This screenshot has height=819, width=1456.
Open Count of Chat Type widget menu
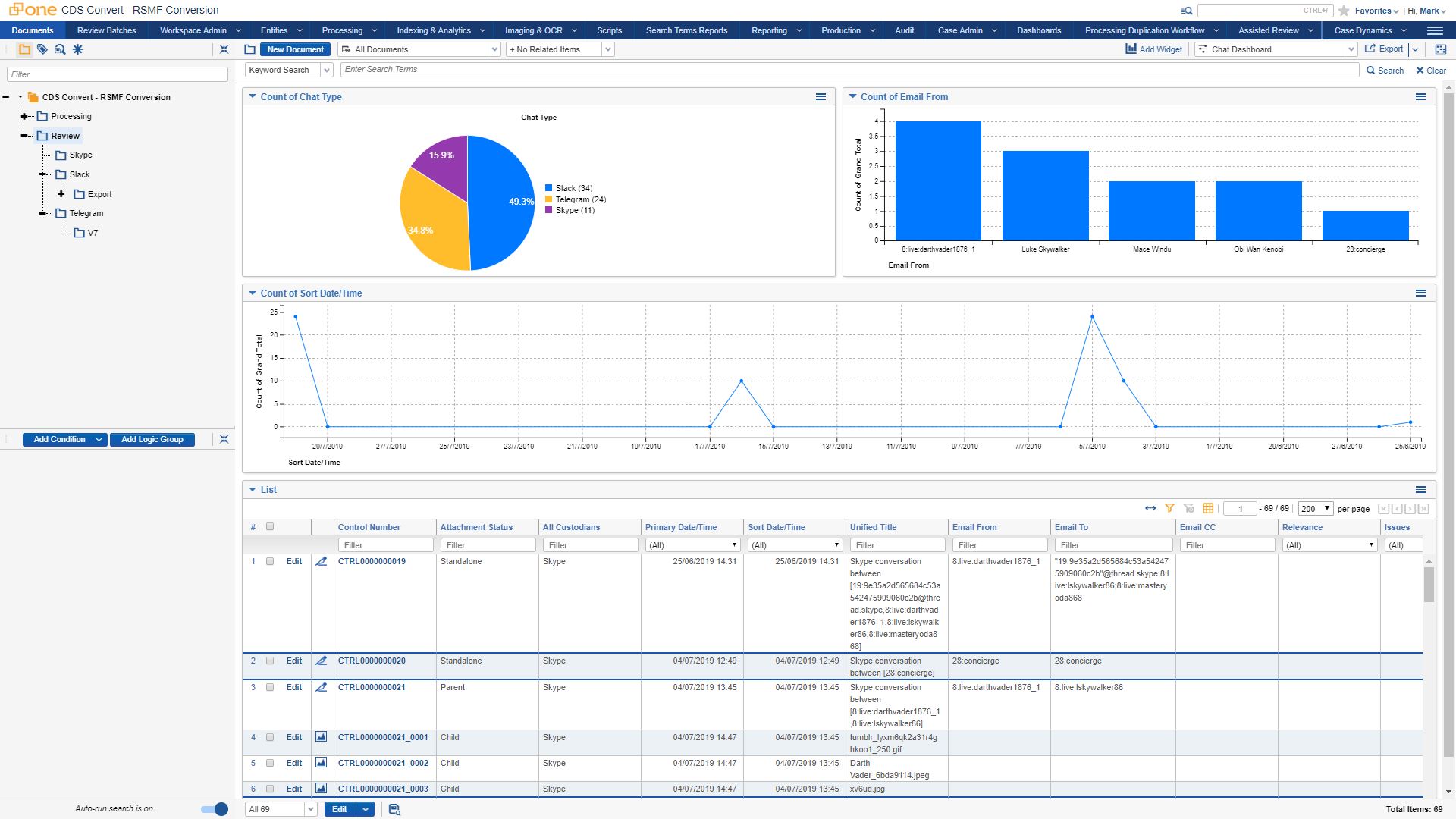821,96
